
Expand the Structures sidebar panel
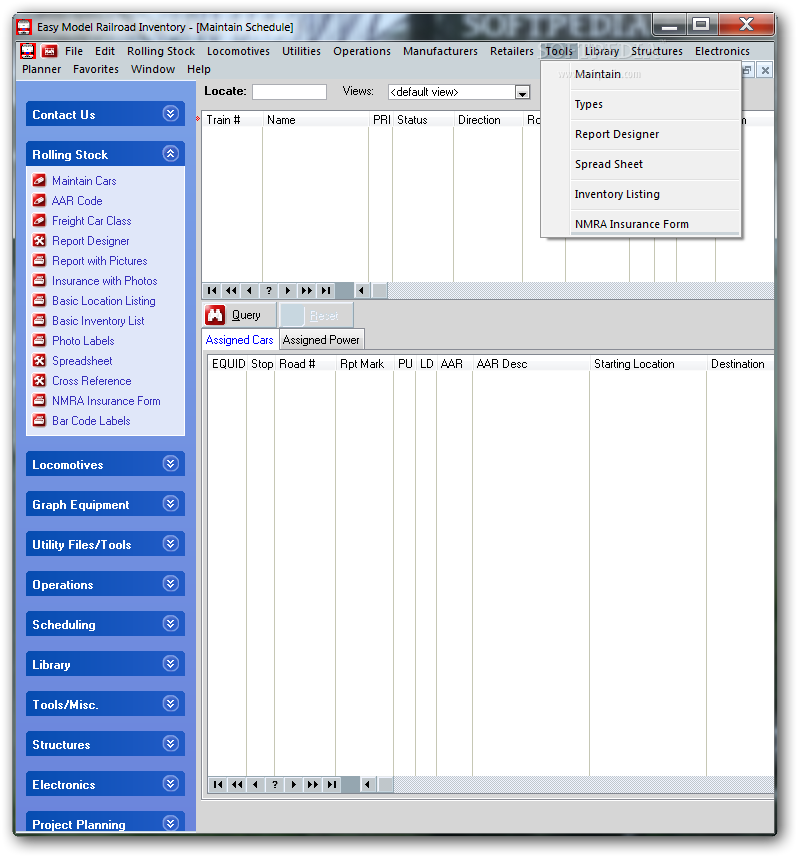[x=171, y=743]
